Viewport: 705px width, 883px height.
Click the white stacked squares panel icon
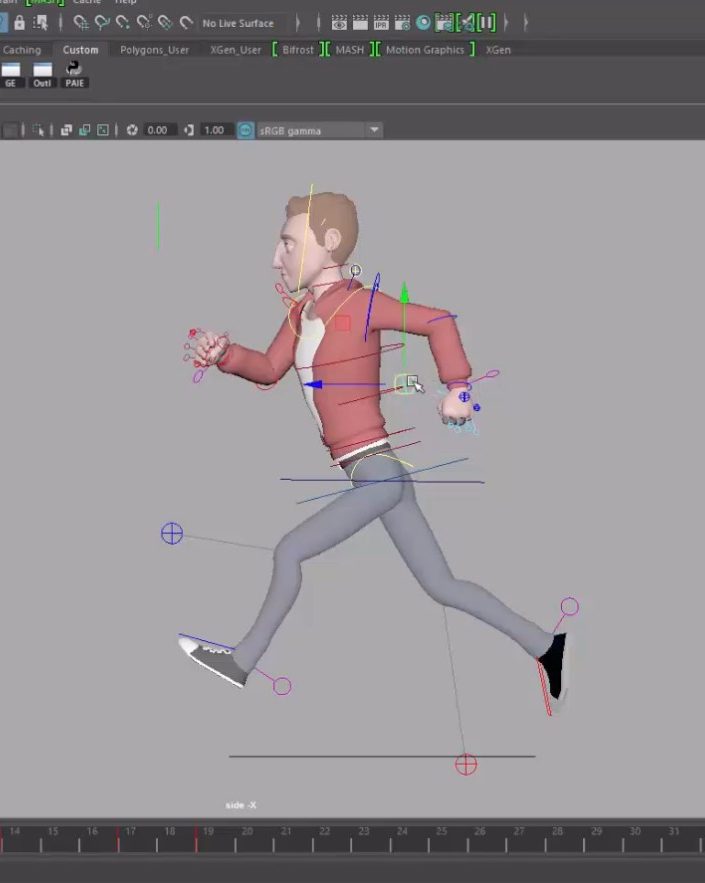click(x=66, y=131)
